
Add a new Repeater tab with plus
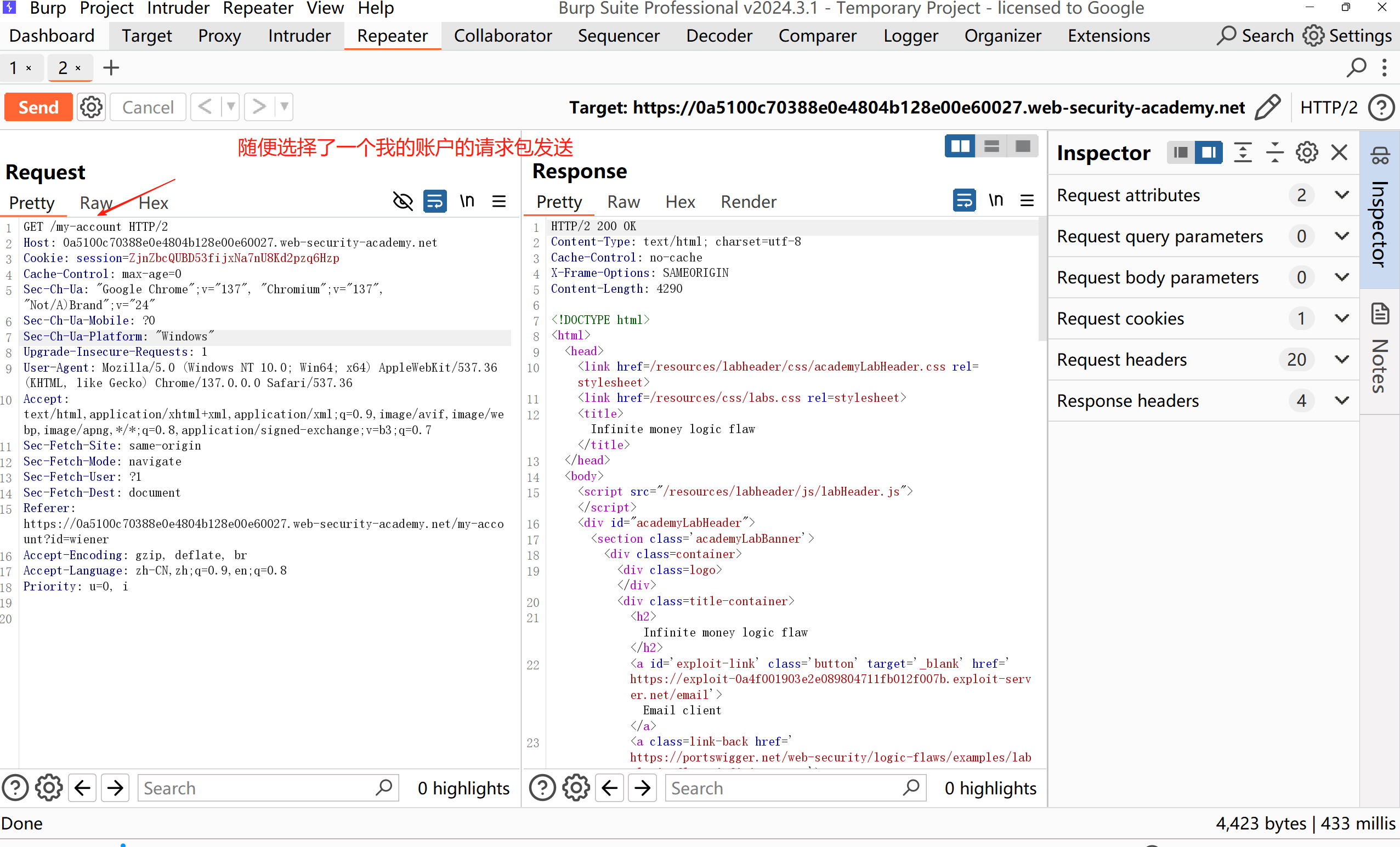coord(111,68)
